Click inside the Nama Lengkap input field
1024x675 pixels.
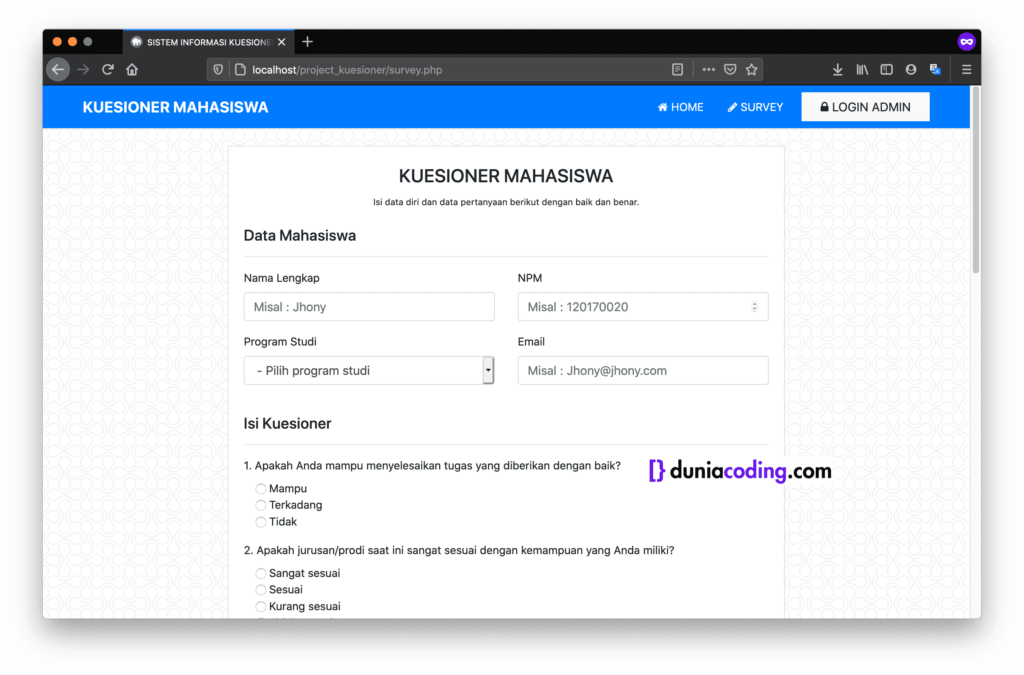click(368, 306)
